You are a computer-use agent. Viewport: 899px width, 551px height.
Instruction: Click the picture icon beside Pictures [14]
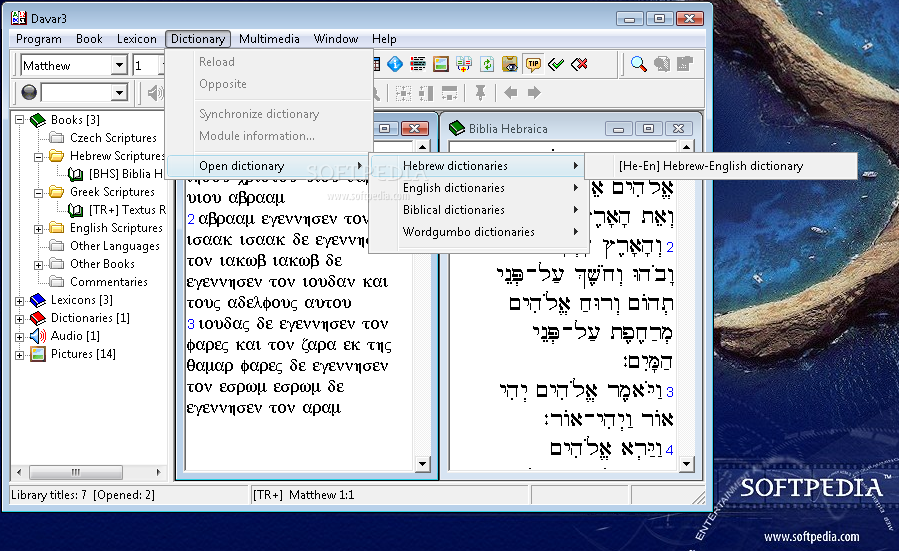pos(38,354)
